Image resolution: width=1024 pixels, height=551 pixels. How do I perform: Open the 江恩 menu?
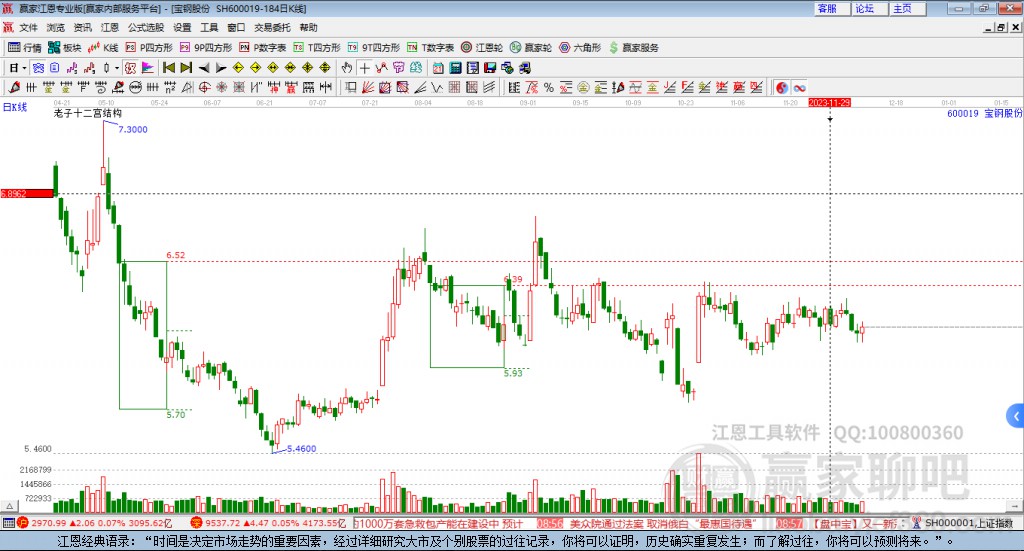pyautogui.click(x=110, y=27)
